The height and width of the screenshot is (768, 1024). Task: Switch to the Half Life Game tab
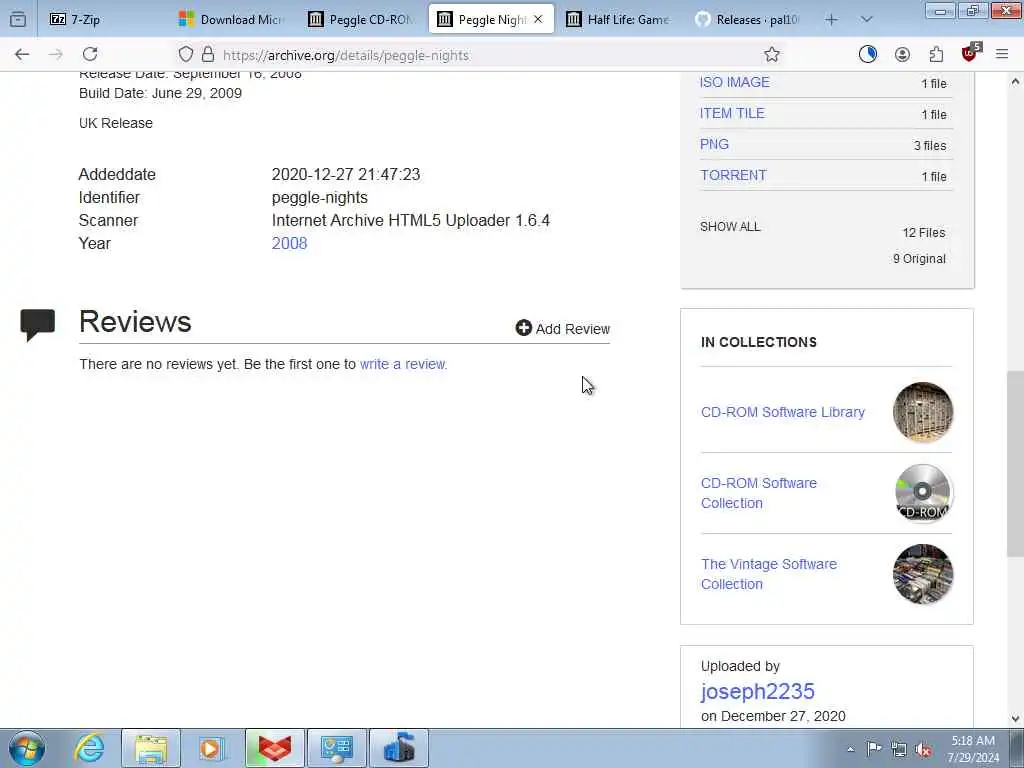point(621,20)
